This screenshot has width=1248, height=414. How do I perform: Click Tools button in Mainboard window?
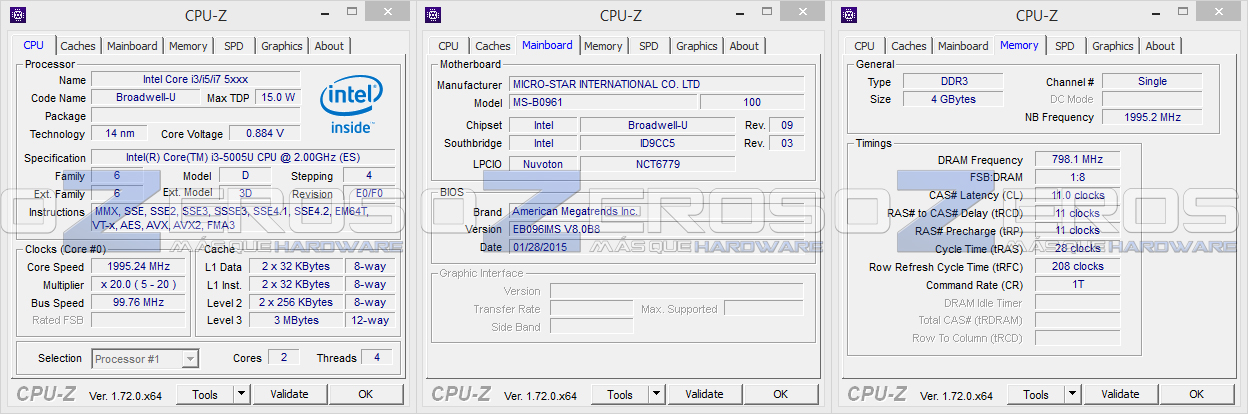coord(620,394)
